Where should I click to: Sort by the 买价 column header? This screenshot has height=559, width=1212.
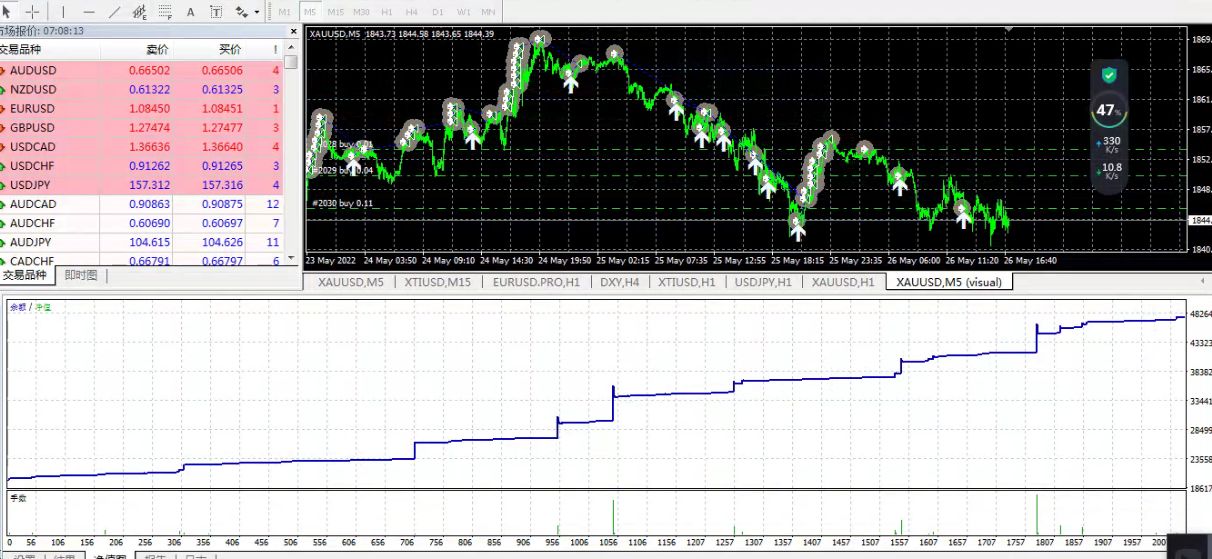[x=210, y=49]
